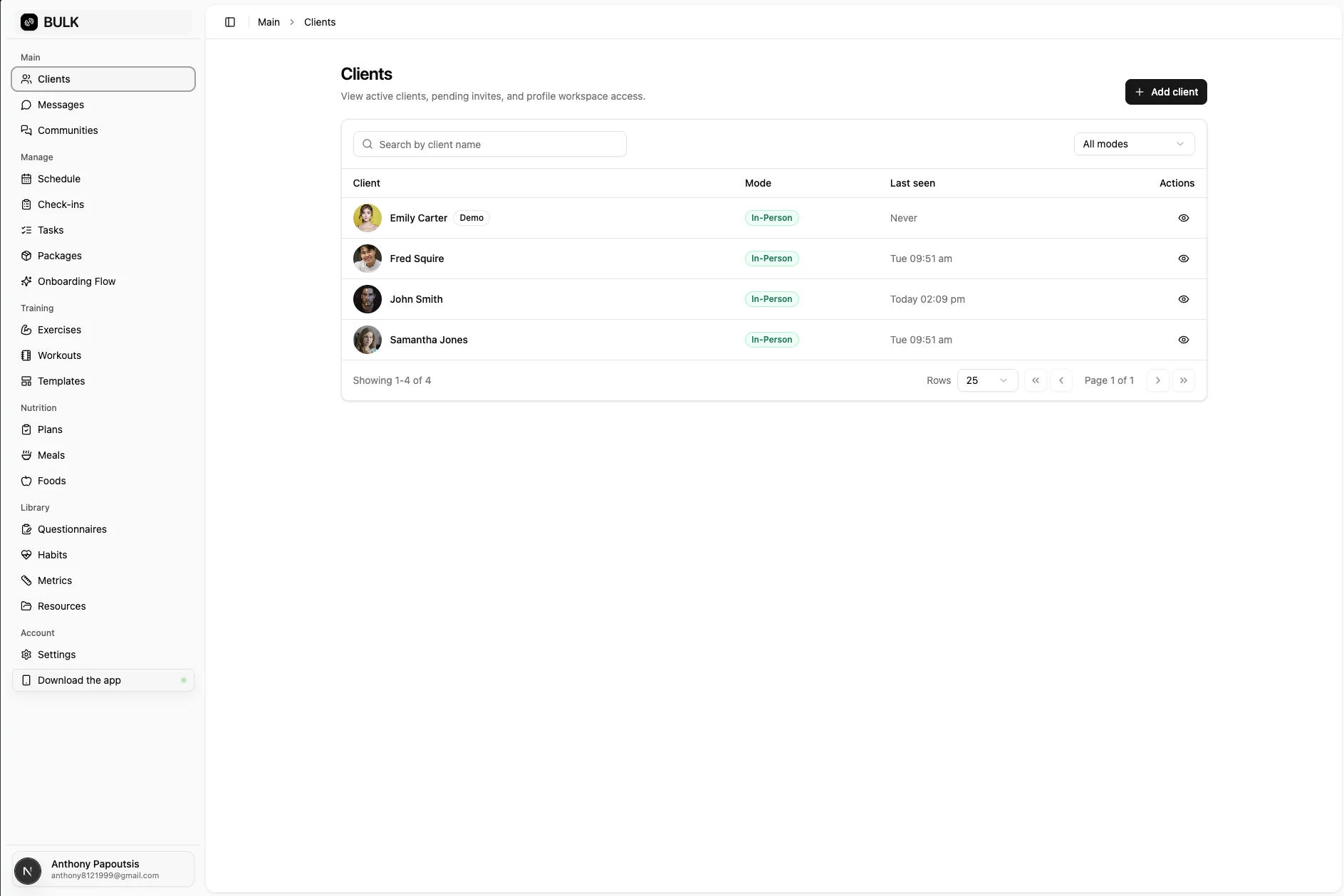
Task: Click the Foods apple icon
Action: point(26,481)
